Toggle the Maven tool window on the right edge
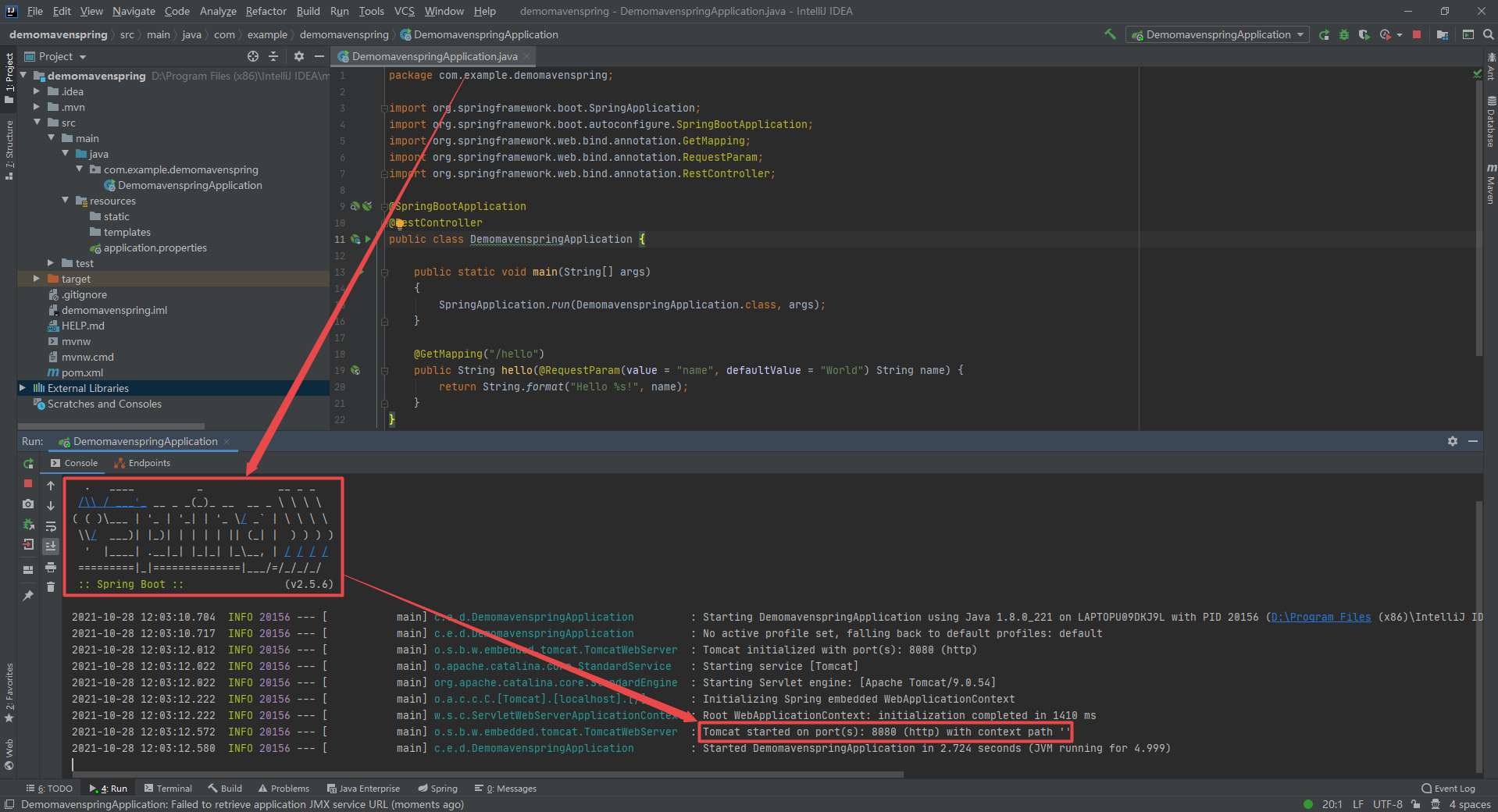 (1490, 184)
